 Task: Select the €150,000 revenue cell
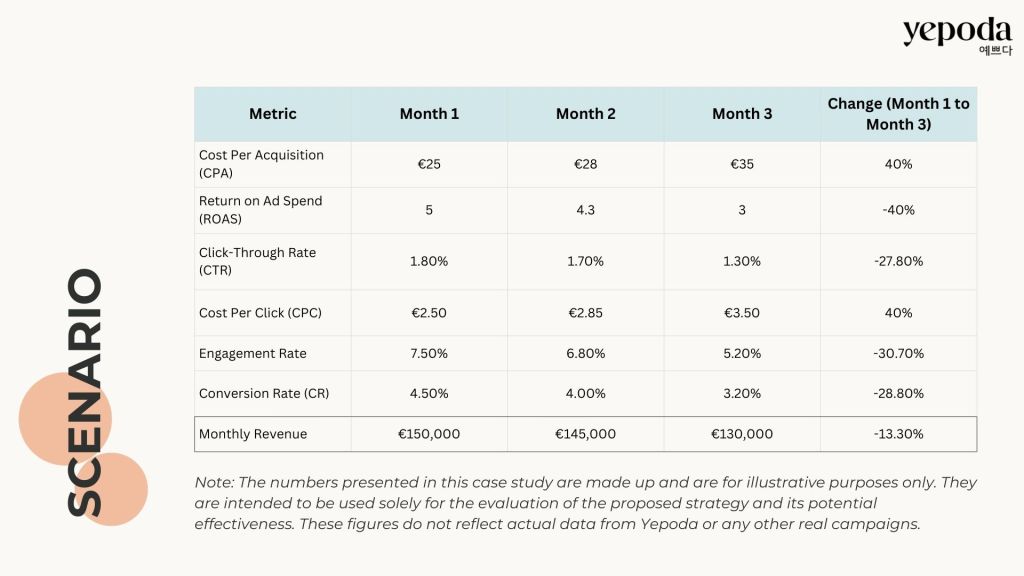pos(429,434)
